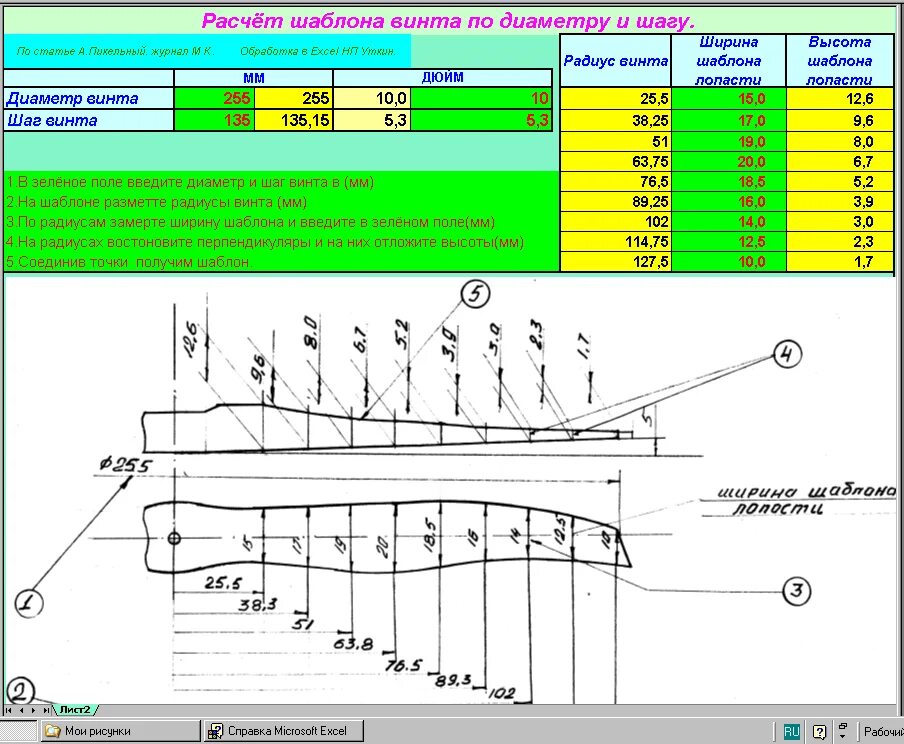Select blade height cell 12,6
The width and height of the screenshot is (904, 744).
pyautogui.click(x=840, y=99)
